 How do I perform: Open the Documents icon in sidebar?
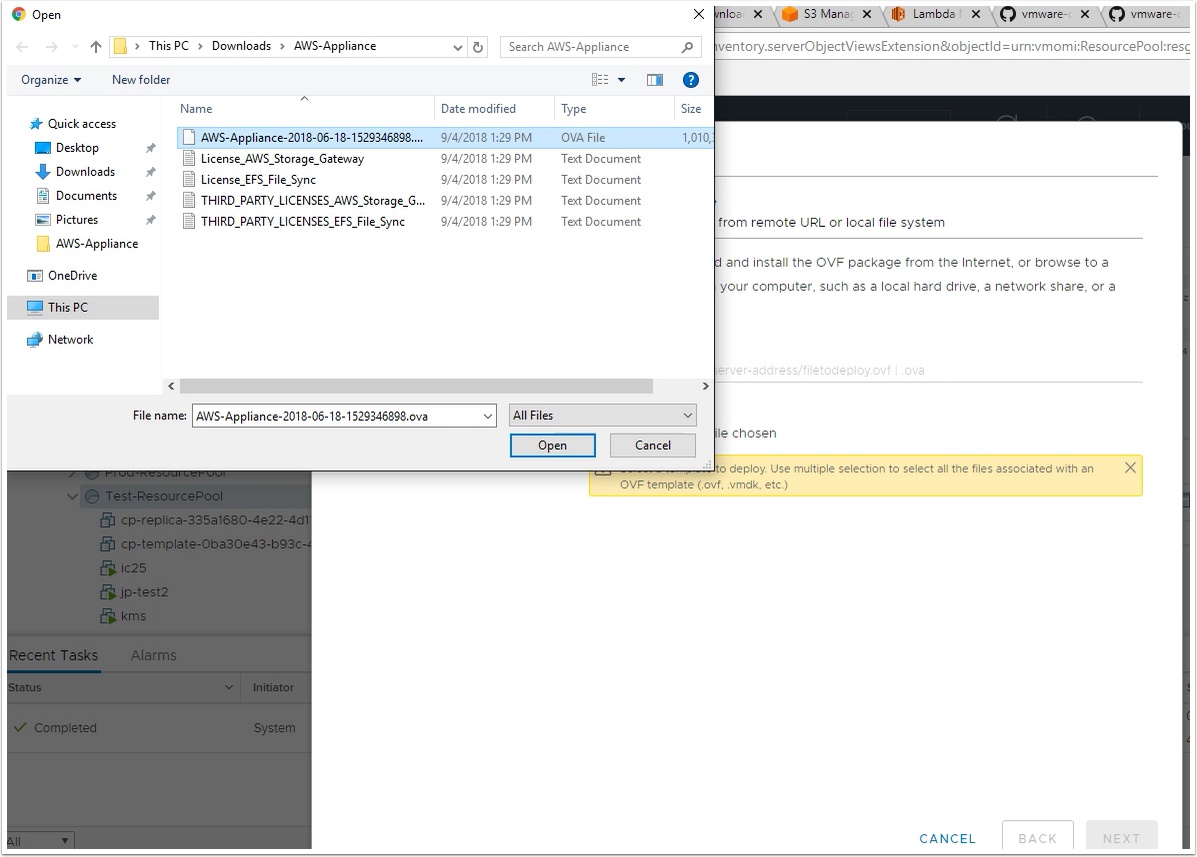[43, 195]
